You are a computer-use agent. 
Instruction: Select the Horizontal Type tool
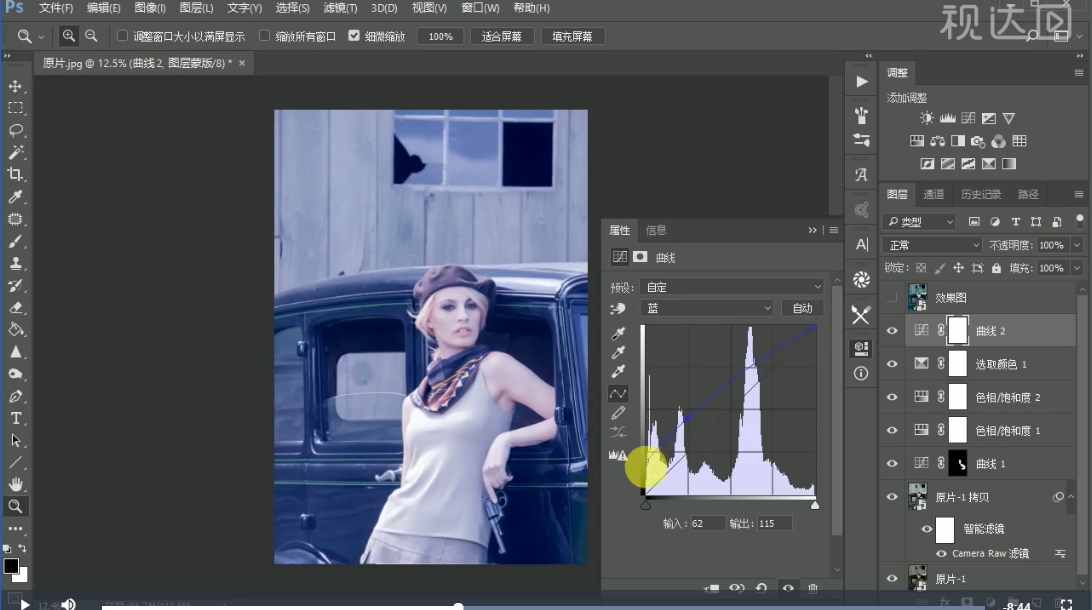coord(15,419)
